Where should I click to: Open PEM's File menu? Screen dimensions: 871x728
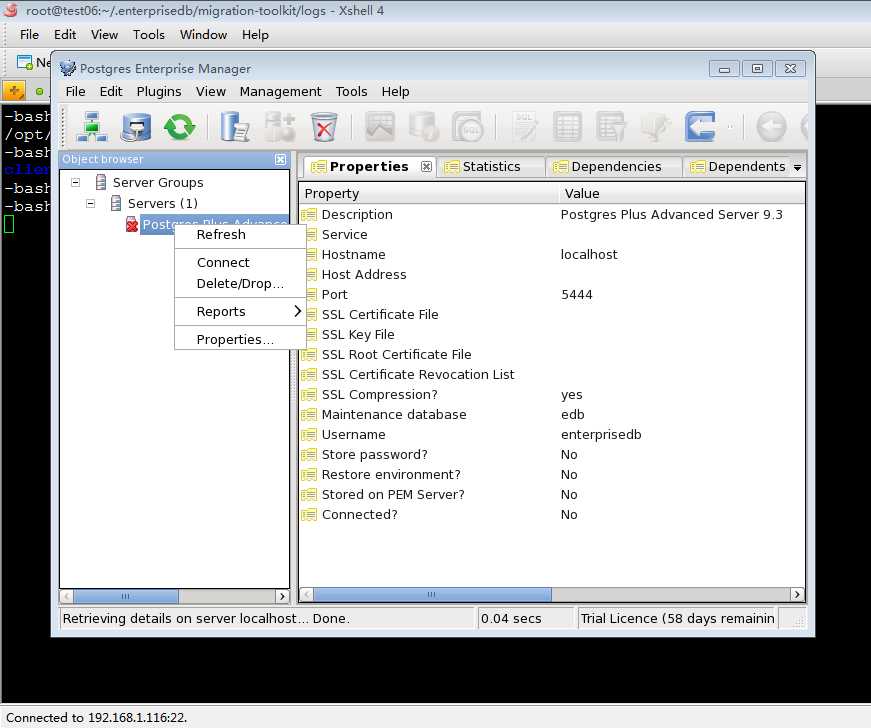tap(76, 92)
